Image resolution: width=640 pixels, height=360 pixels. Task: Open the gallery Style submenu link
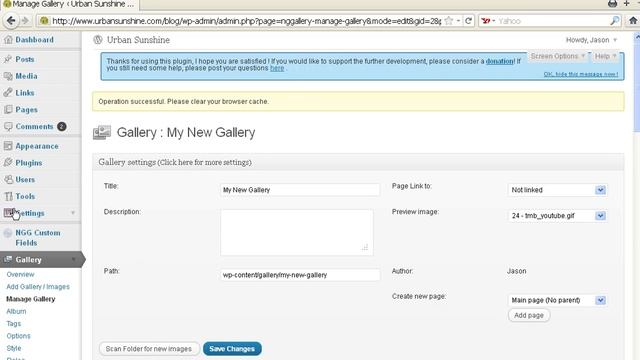tap(14, 348)
